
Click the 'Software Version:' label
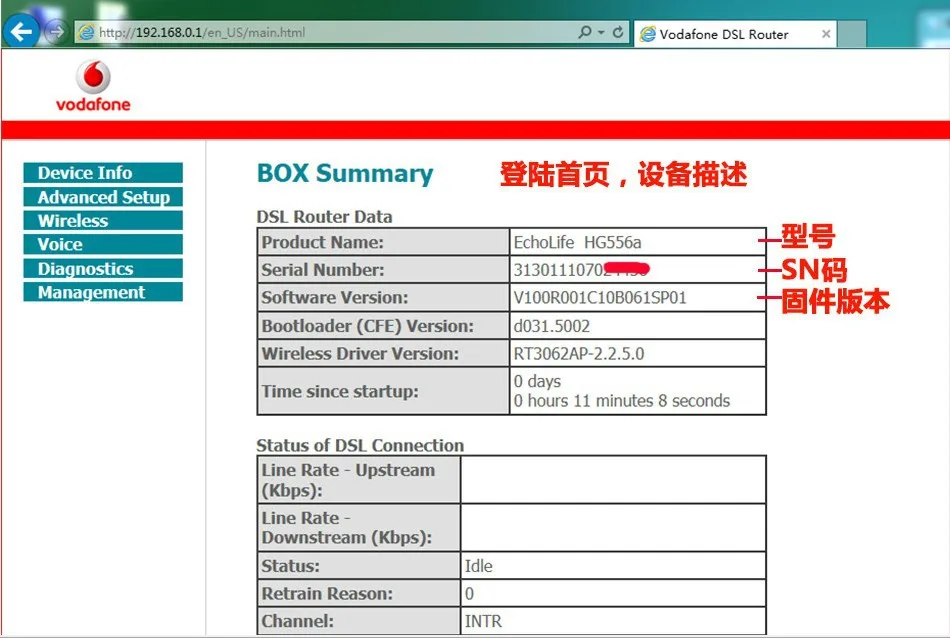(334, 297)
